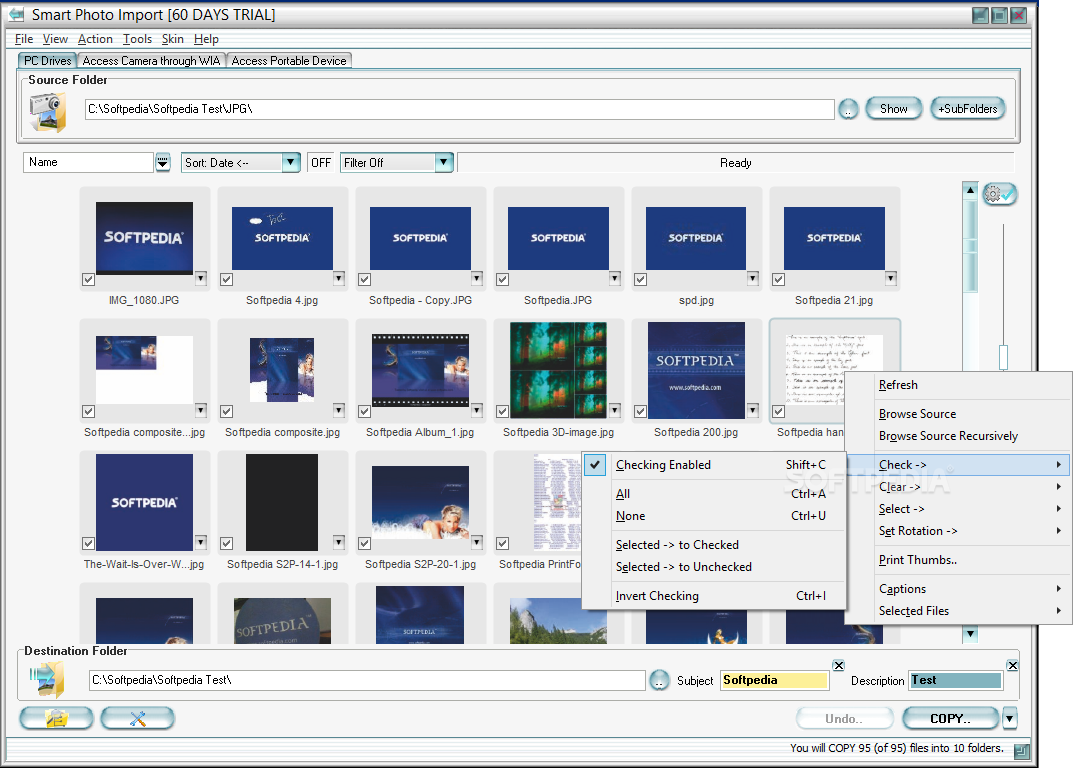Screen dimensions: 1073x768
Task: Click the Show button
Action: point(894,109)
